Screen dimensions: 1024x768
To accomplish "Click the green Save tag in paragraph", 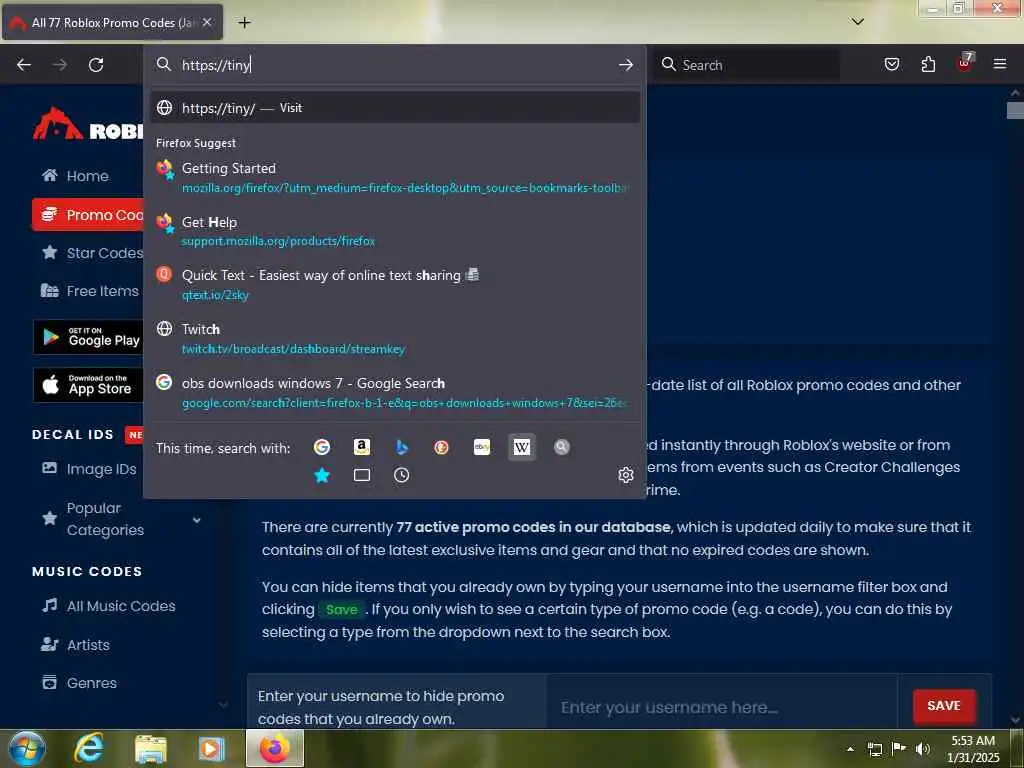I will (342, 609).
